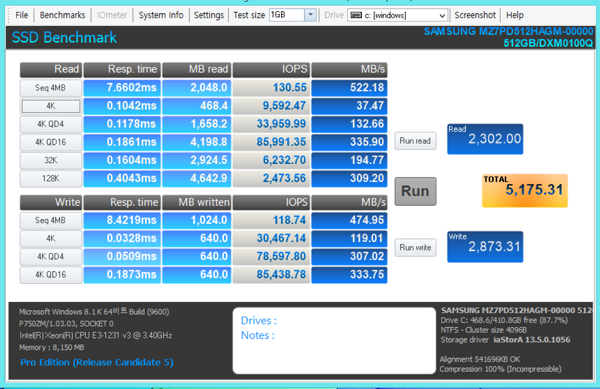Click the Run write button

[x=415, y=248]
